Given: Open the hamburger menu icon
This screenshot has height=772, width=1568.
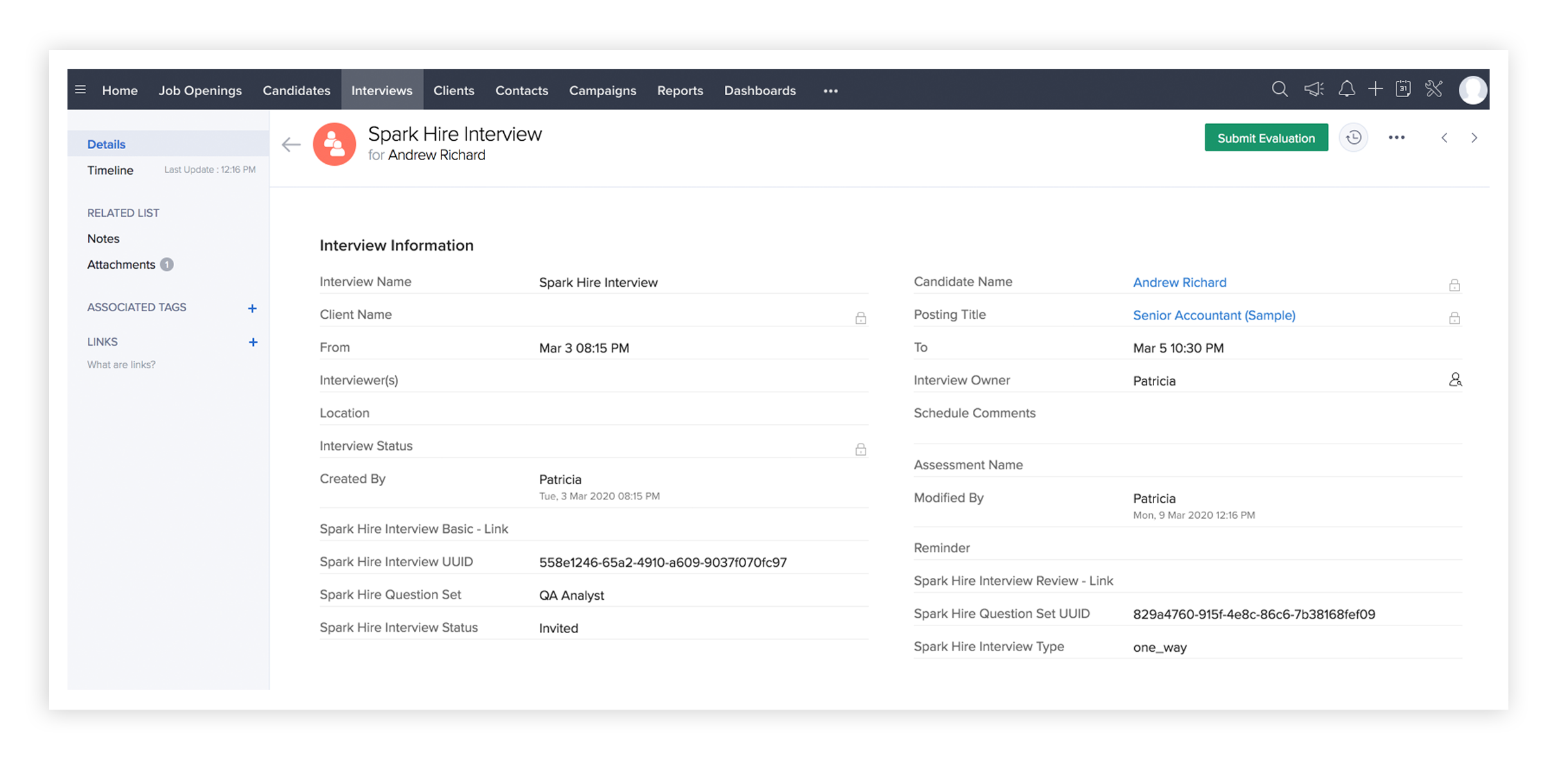Looking at the screenshot, I should pyautogui.click(x=80, y=90).
